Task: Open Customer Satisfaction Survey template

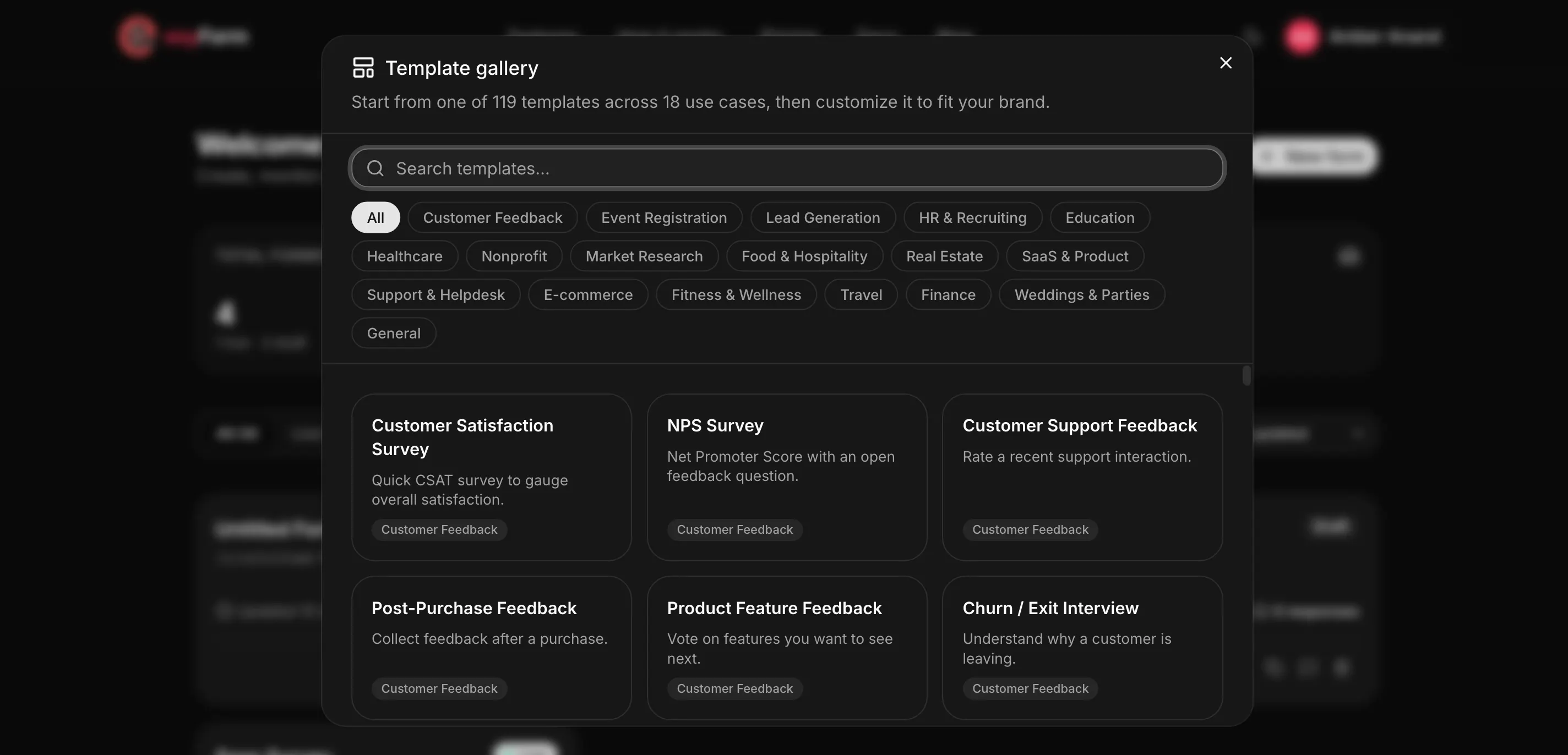Action: coord(491,477)
